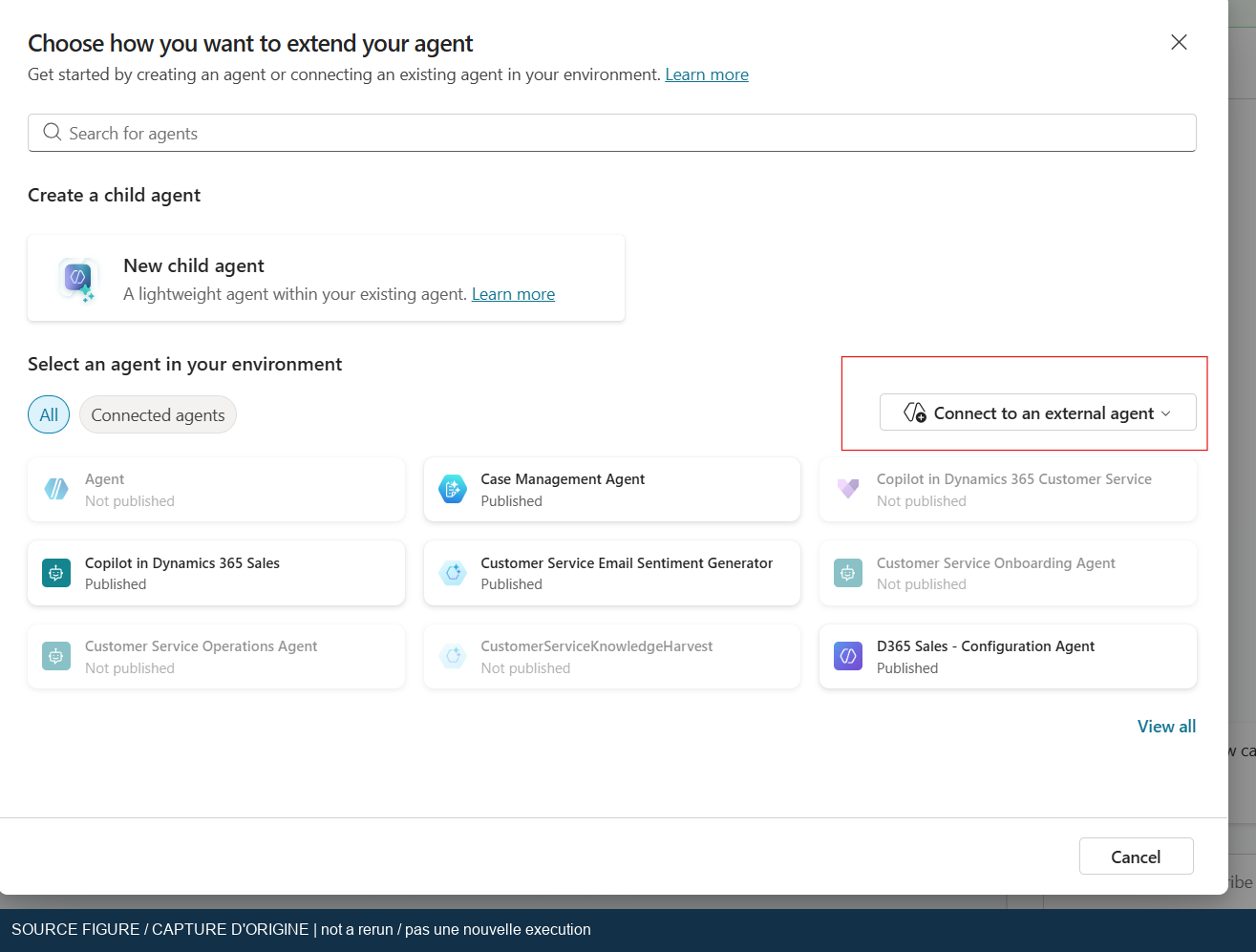Cancel the dialog
The width and height of the screenshot is (1256, 952).
click(1137, 857)
